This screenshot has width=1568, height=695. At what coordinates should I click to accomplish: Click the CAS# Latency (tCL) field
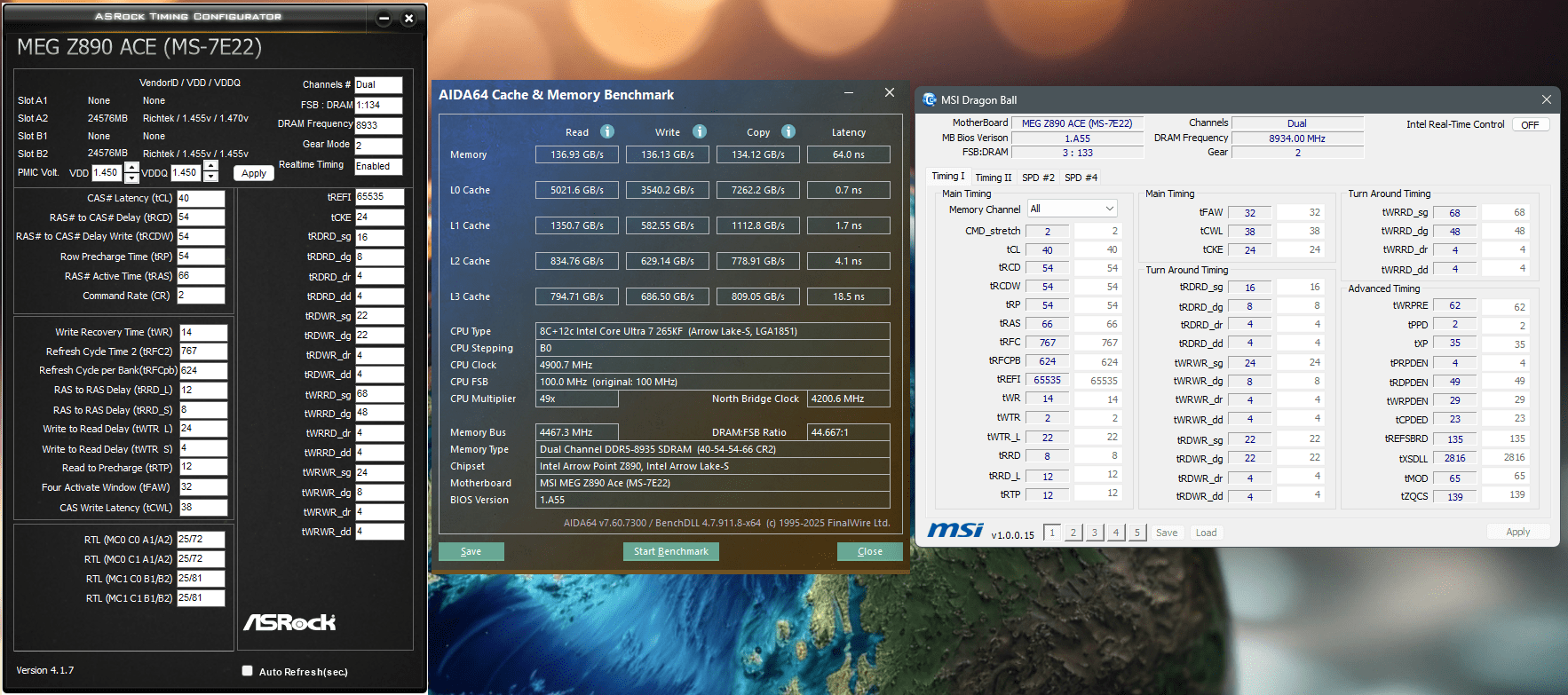tap(201, 198)
